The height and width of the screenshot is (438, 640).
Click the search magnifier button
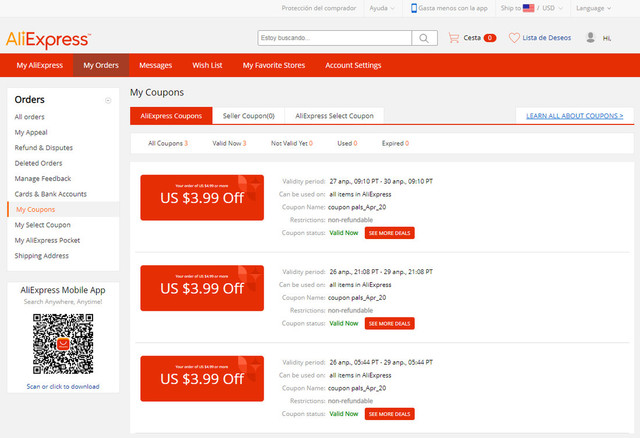point(424,38)
